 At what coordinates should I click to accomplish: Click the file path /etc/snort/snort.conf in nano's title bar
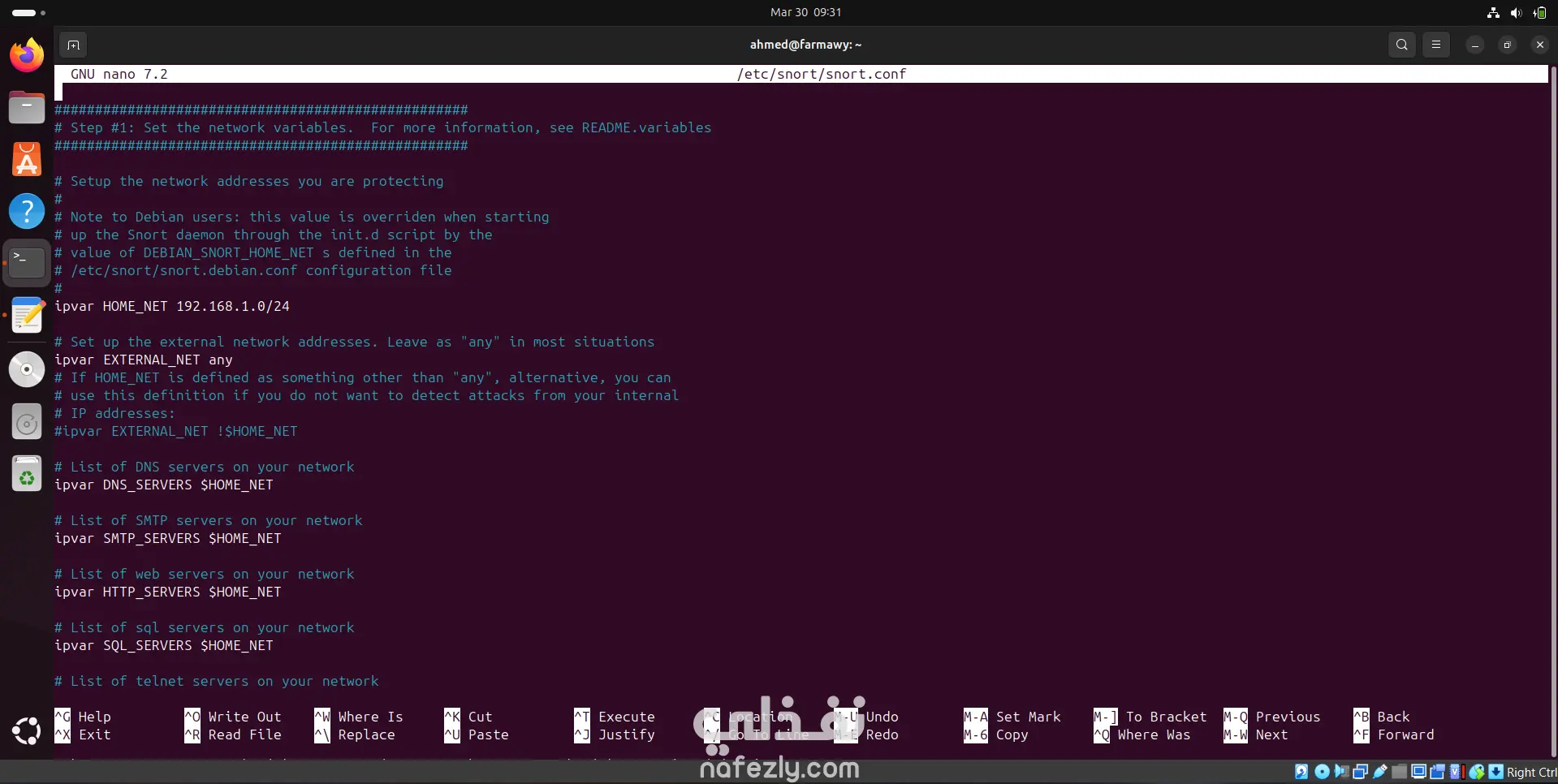[821, 74]
